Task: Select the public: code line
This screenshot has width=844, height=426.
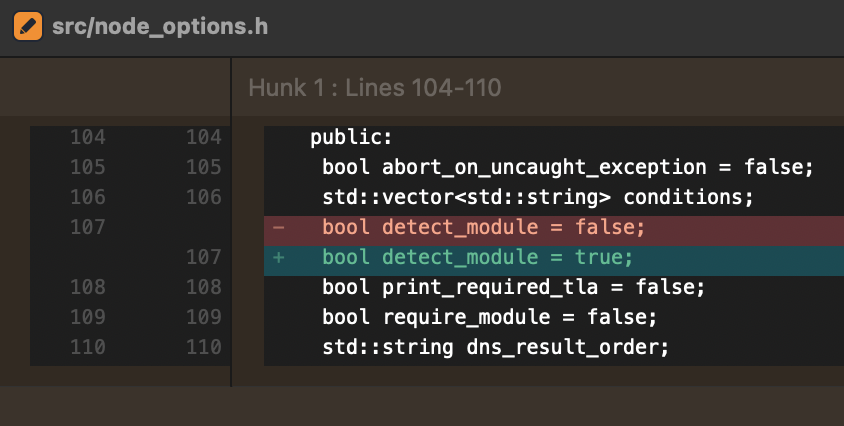Action: click(351, 138)
